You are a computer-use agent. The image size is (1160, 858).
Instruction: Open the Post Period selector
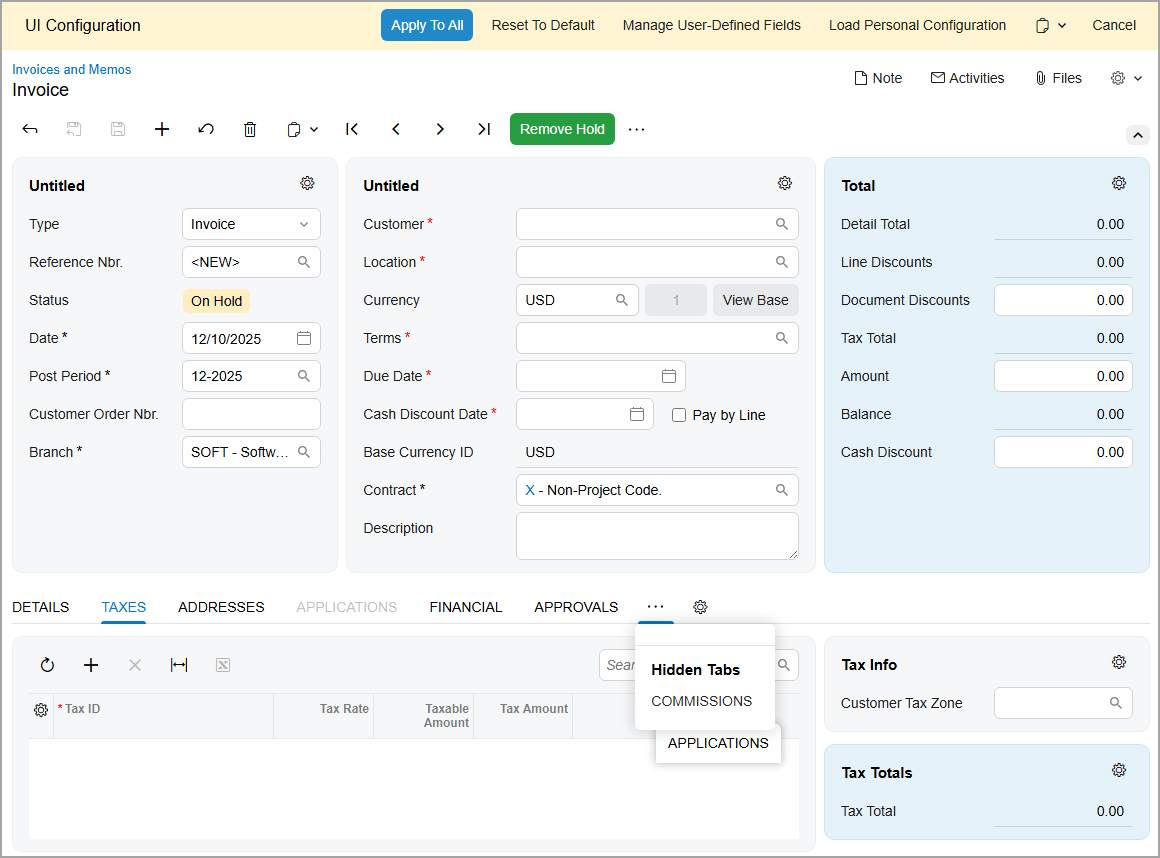coord(304,376)
